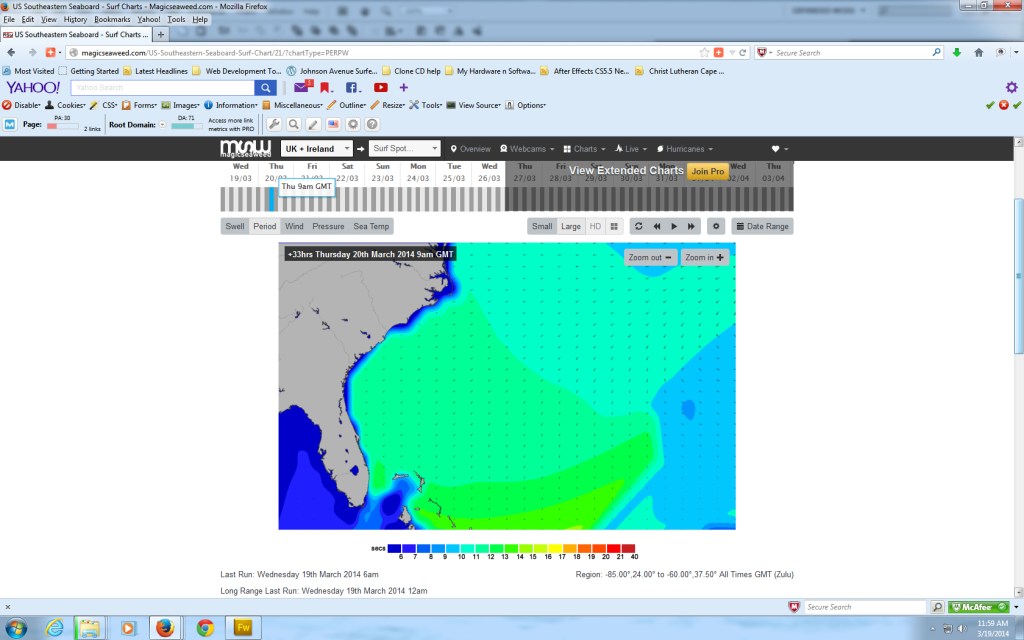Zoom in on the surf chart

click(705, 257)
